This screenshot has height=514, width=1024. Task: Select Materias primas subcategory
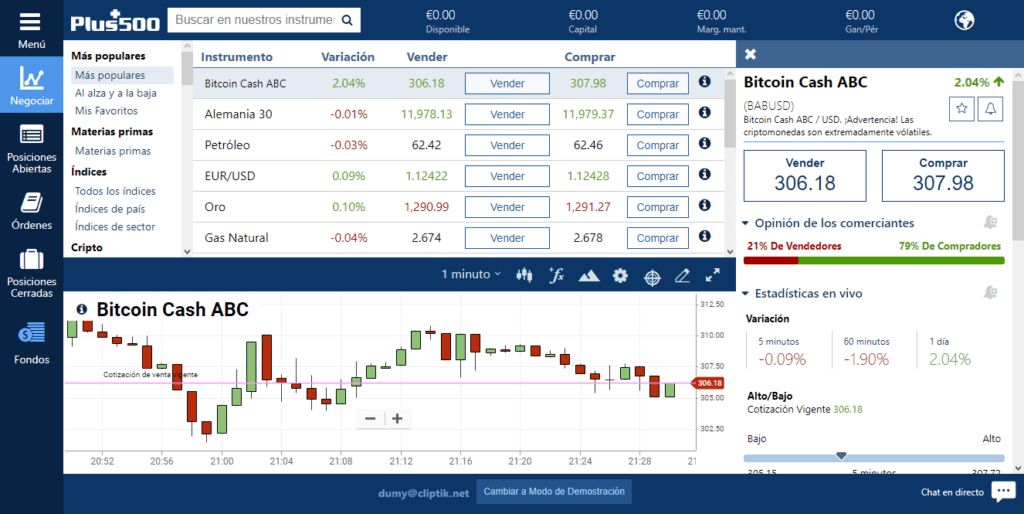(x=113, y=151)
